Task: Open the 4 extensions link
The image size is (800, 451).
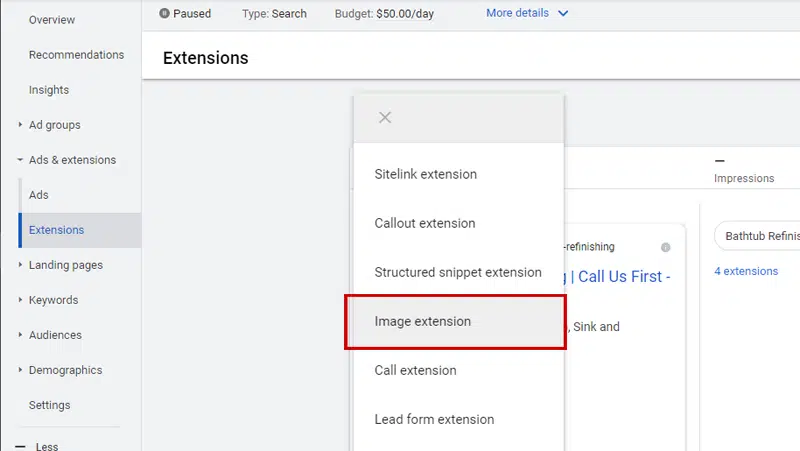Action: (746, 271)
